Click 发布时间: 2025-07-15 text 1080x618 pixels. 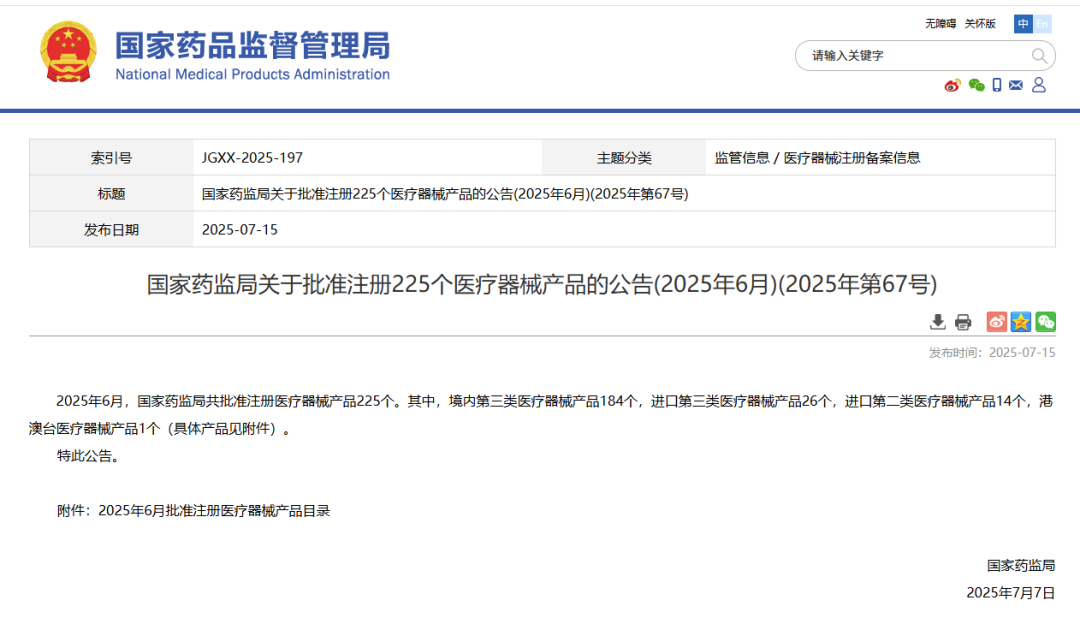point(992,353)
